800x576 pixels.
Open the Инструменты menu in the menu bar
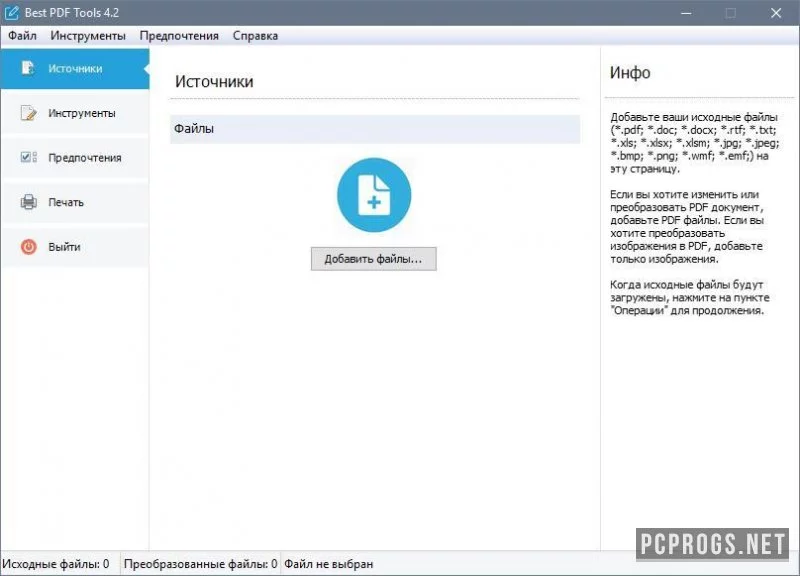[x=88, y=36]
